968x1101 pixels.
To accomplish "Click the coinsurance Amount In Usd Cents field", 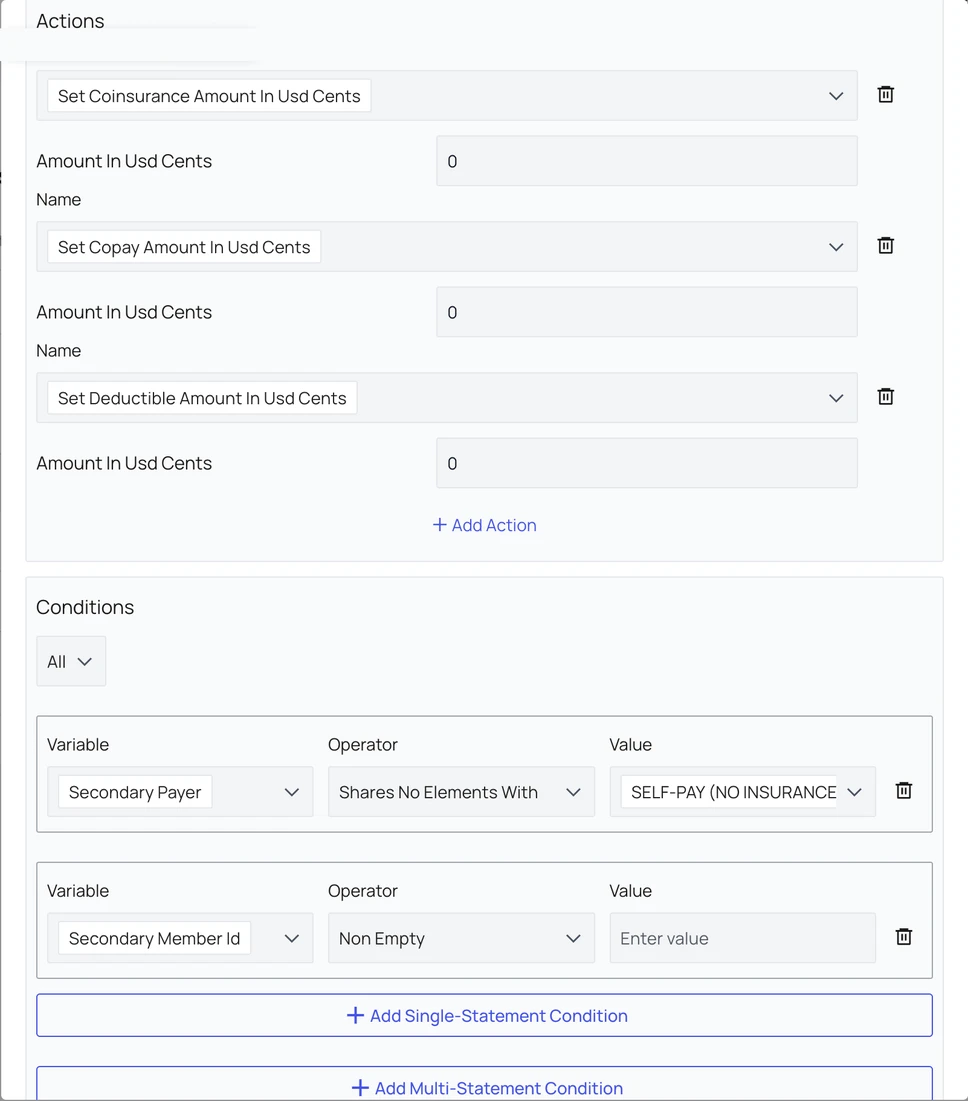I will point(647,161).
